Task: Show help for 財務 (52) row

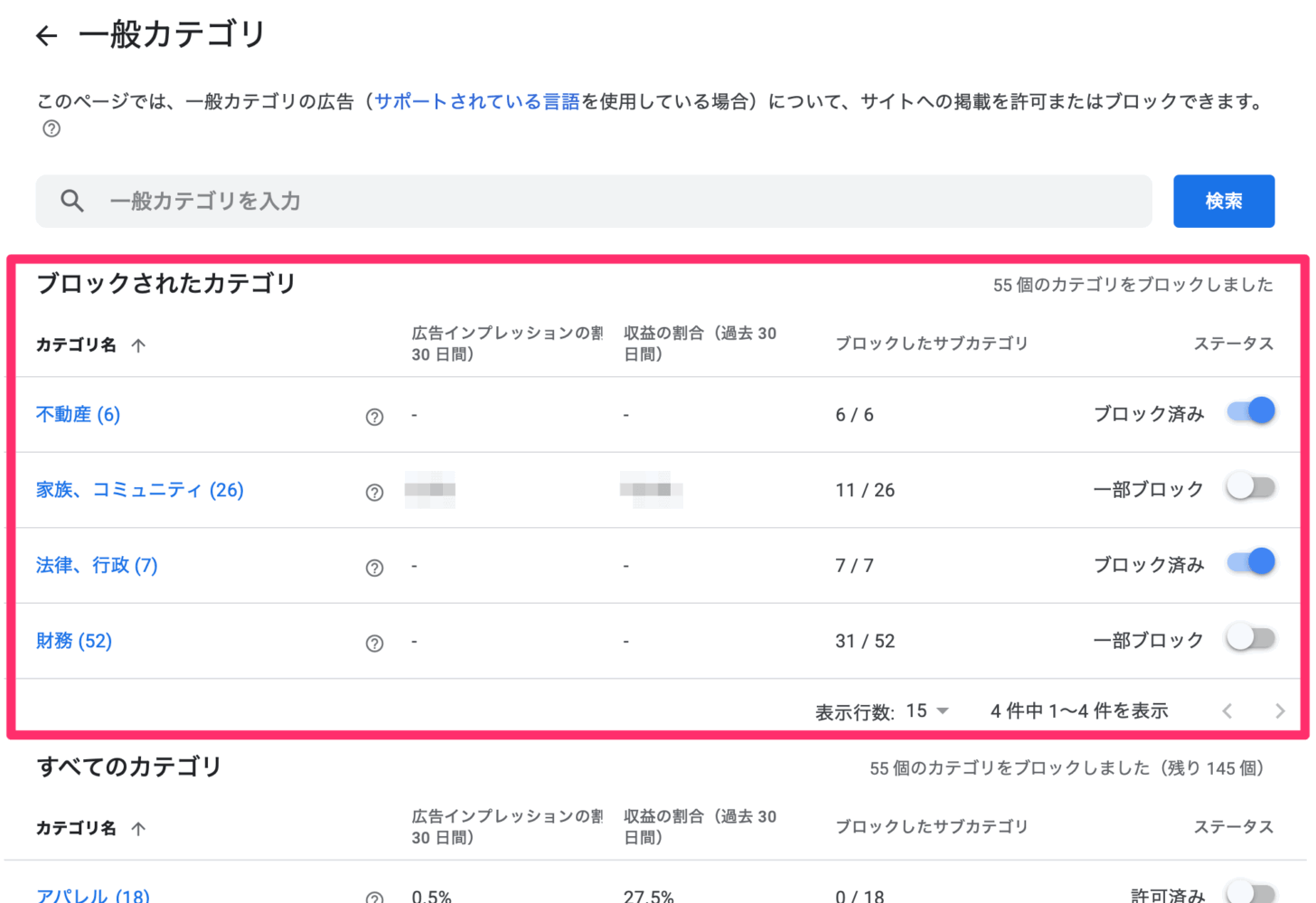Action: [374, 644]
